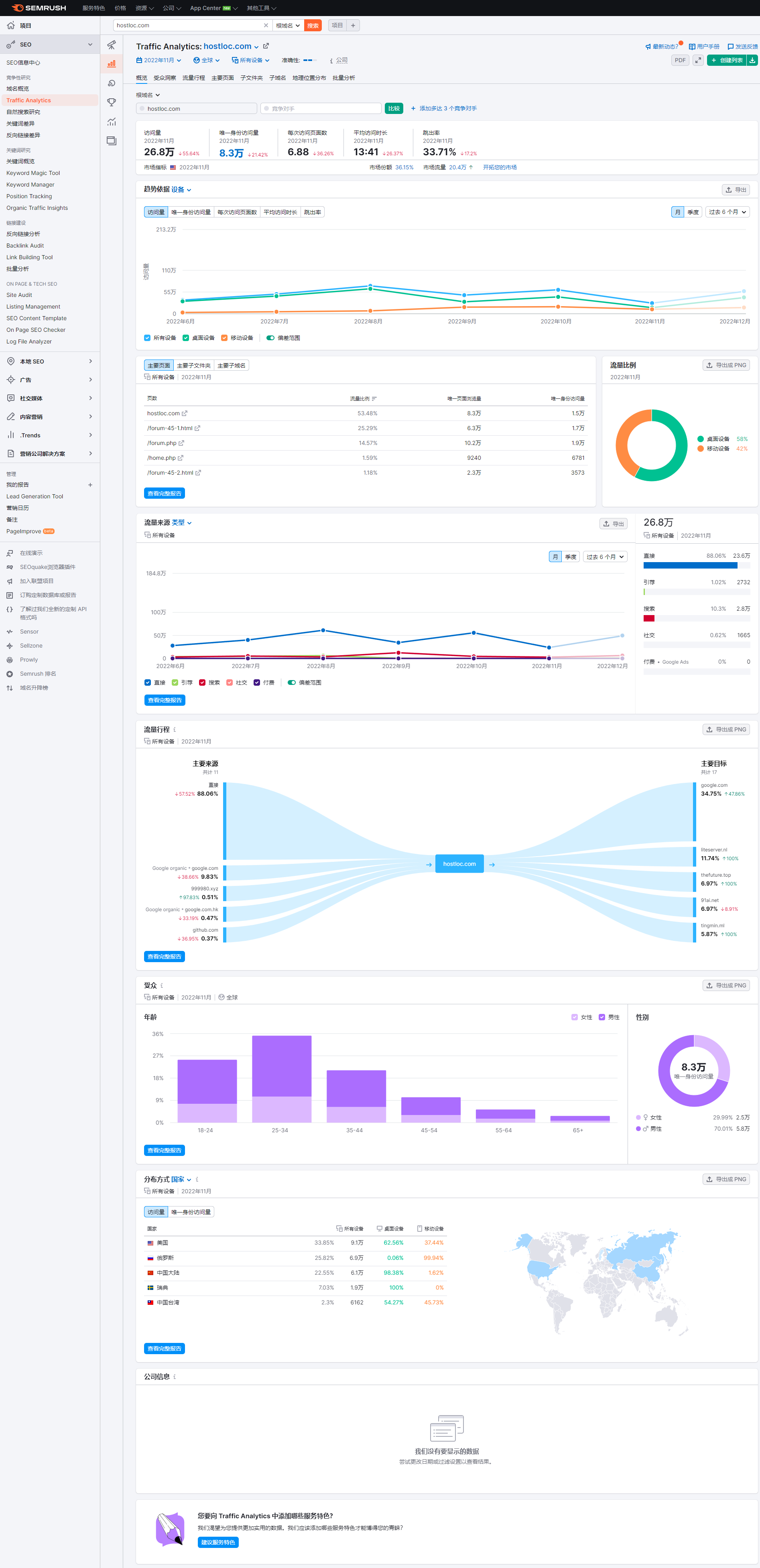Open the projects home icon in sidebar
760x1568 pixels.
[x=10, y=26]
